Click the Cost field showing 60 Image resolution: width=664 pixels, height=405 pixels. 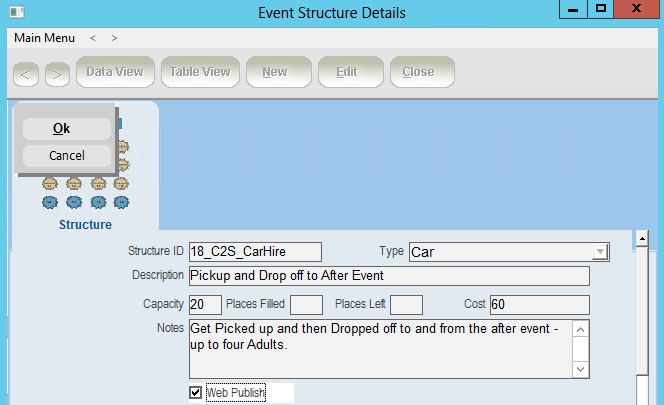coord(540,305)
